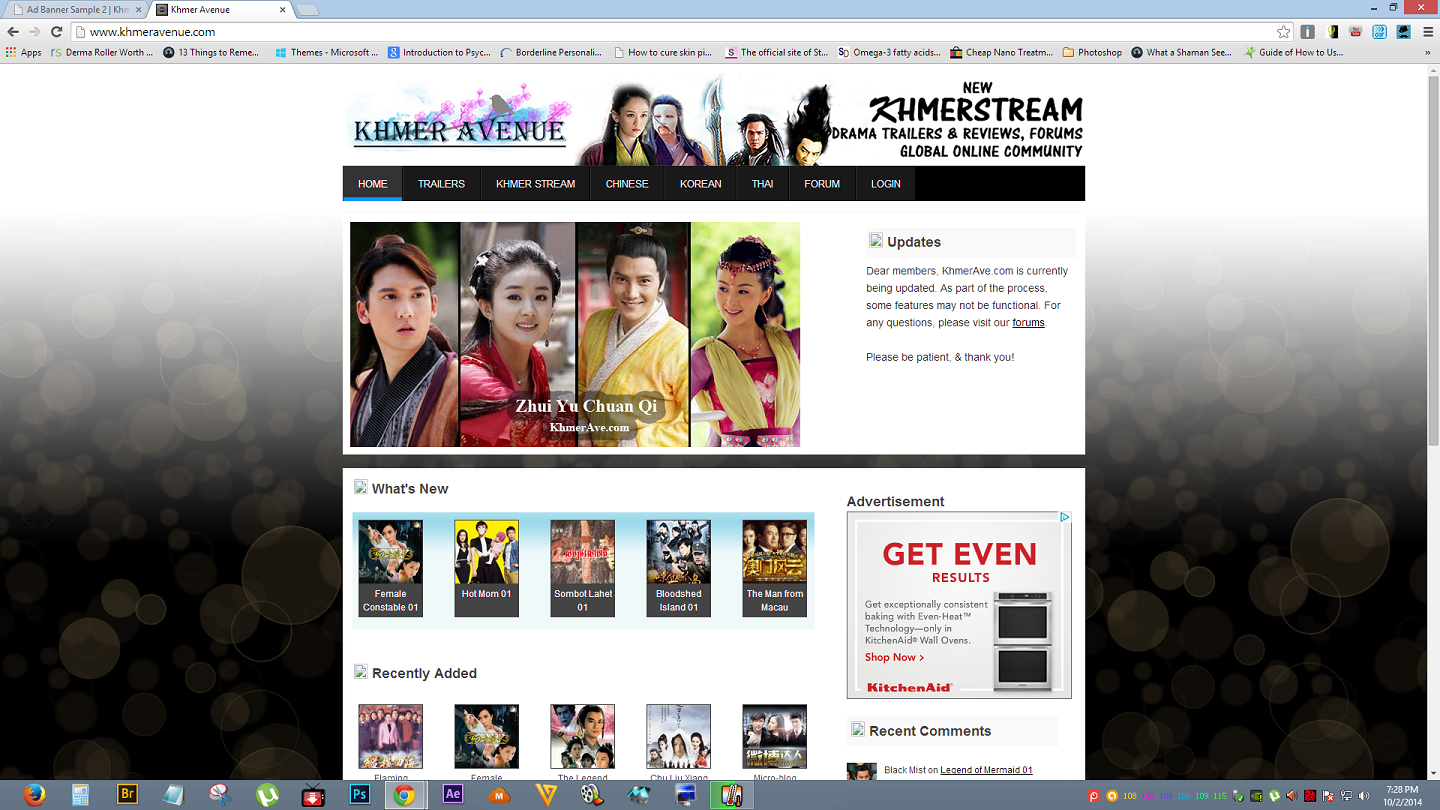Expand the hidden bookmarks overflow chevron
Viewport: 1440px width, 810px height.
click(1429, 52)
